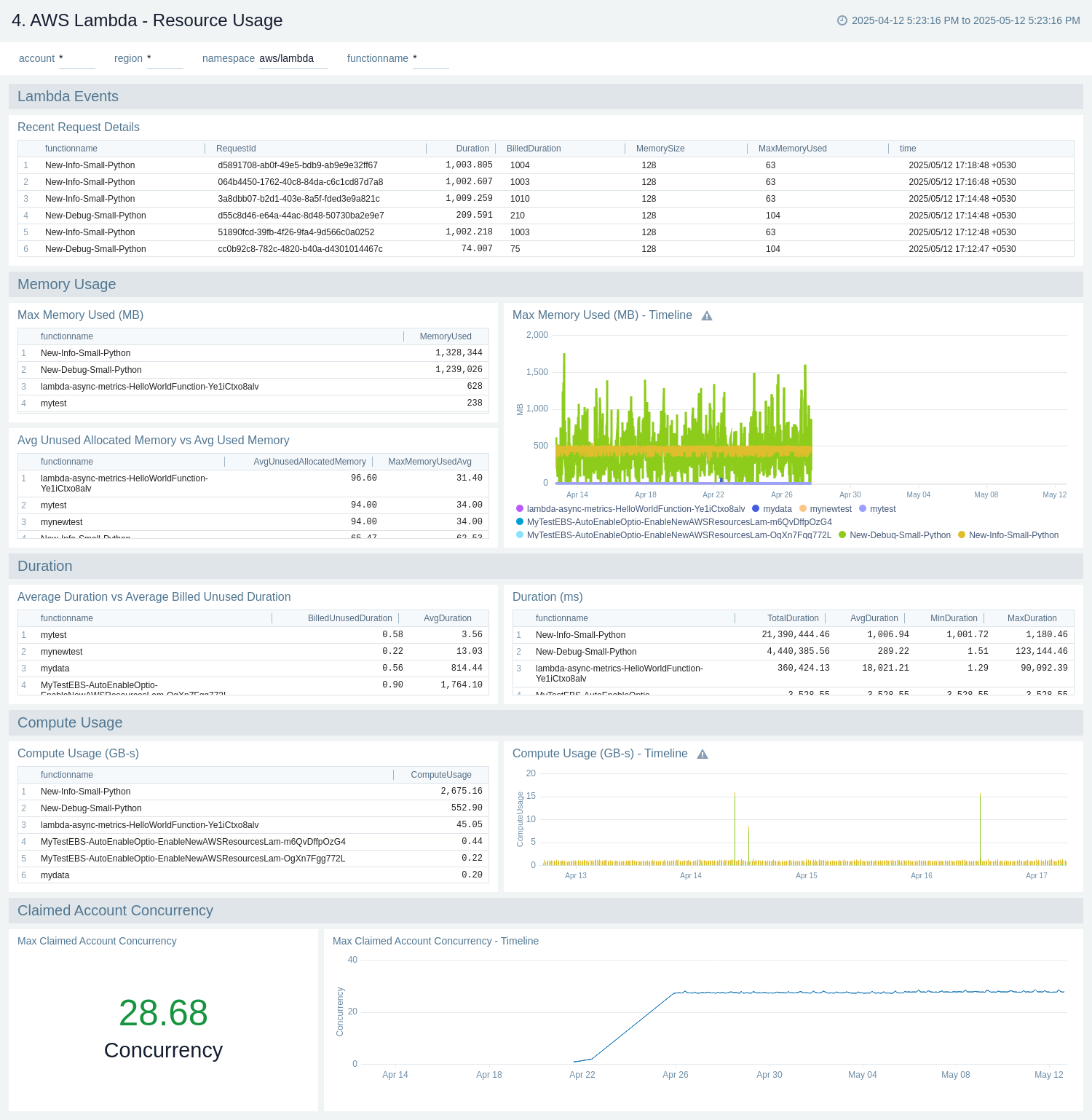Select the Claimed Account Concurrency section header

114,910
